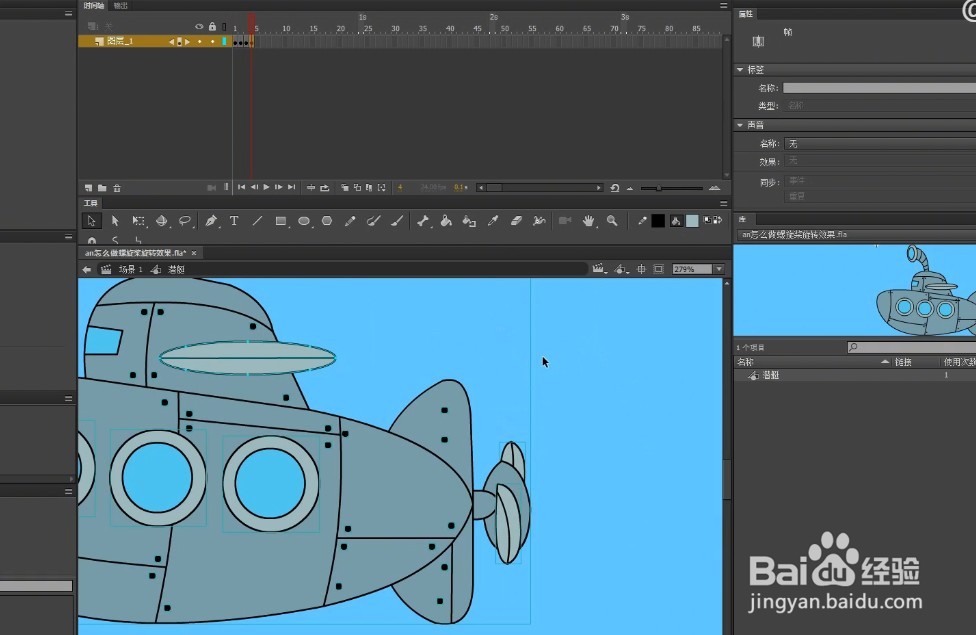976x635 pixels.
Task: Play the timeline animation
Action: [x=266, y=187]
